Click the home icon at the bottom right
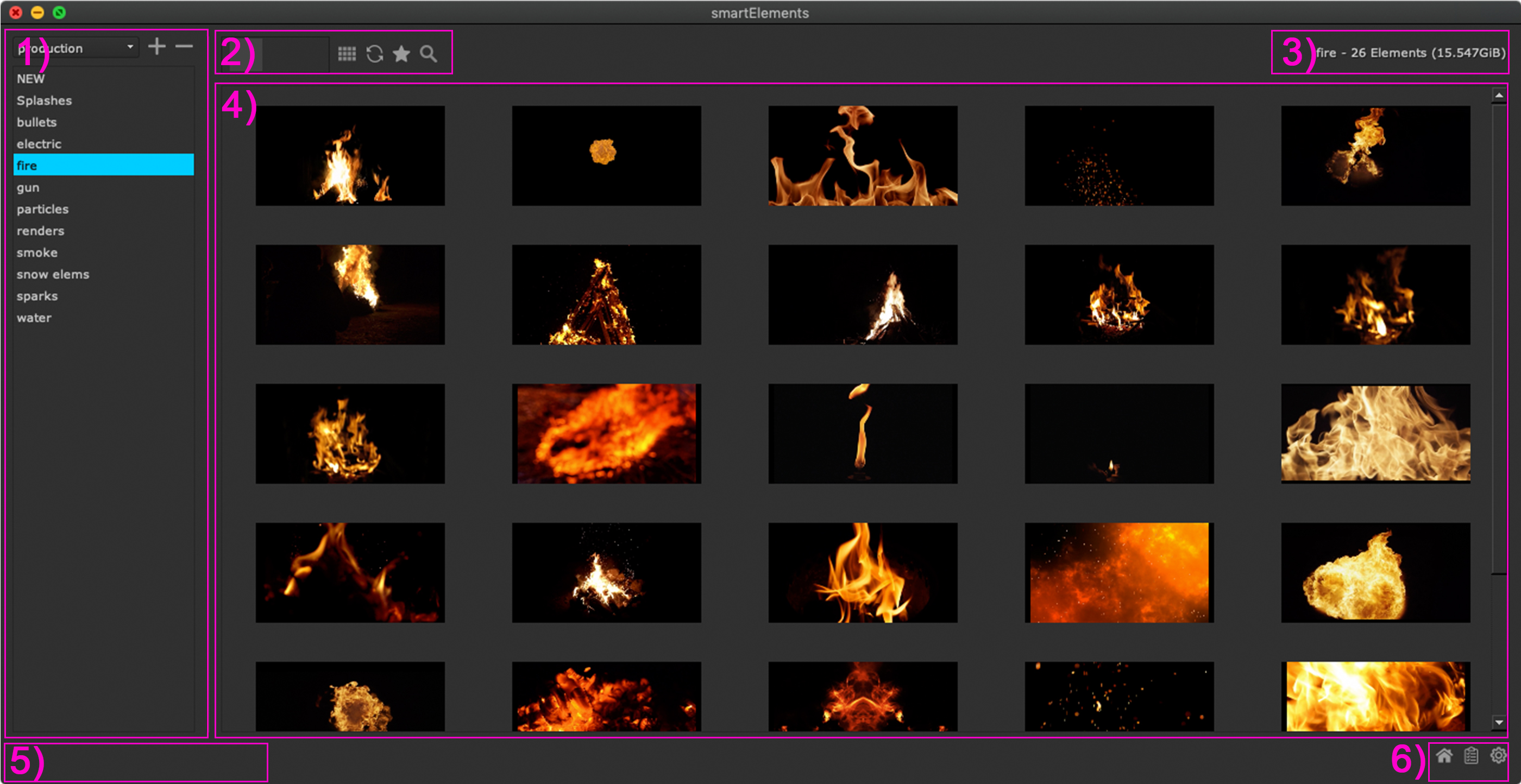Image resolution: width=1521 pixels, height=784 pixels. point(1444,756)
